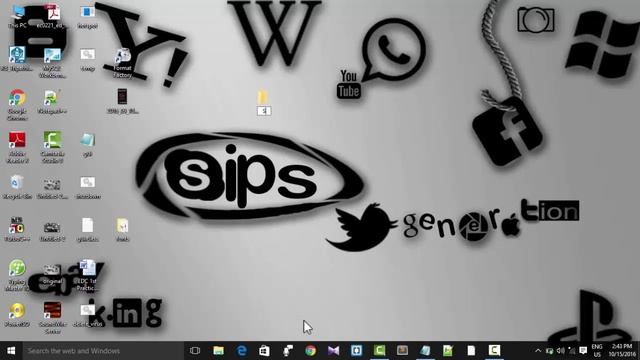Viewport: 640px width, 360px height.
Task: Select the Format Factory desktop shortcut
Action: (122, 63)
